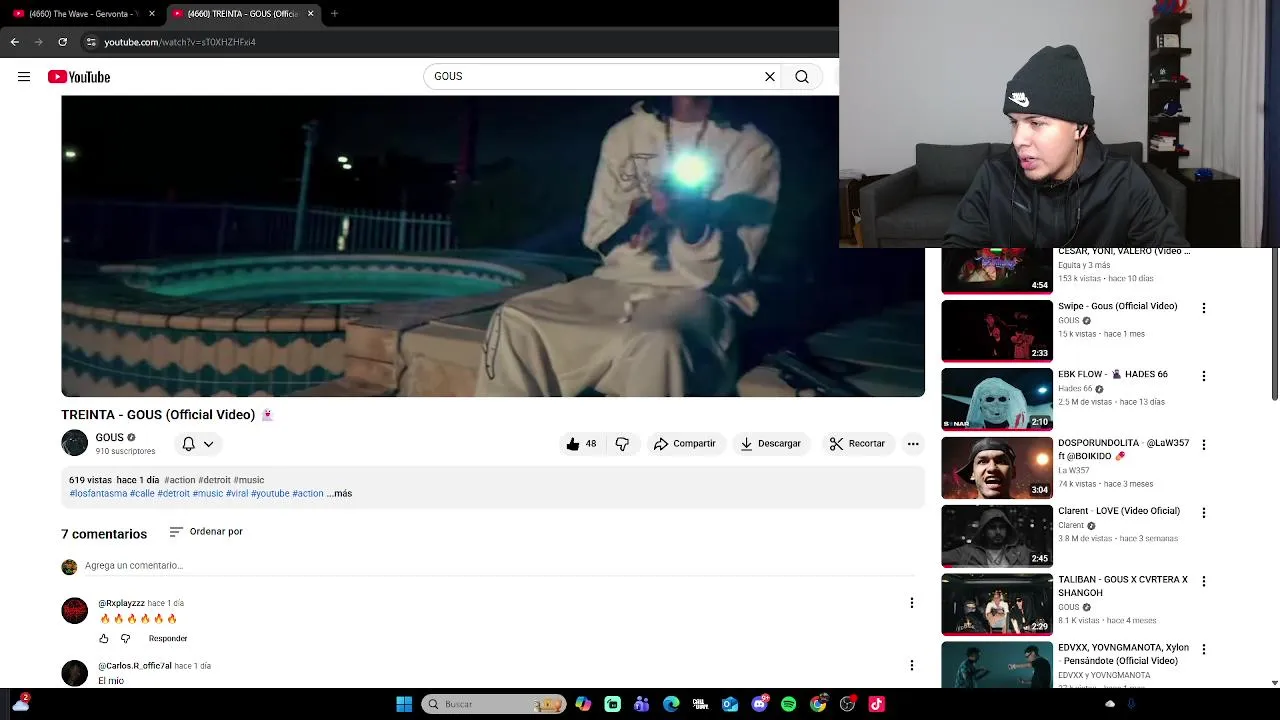This screenshot has width=1280, height=720.
Task: Clear the GOUS search text
Action: 770,77
